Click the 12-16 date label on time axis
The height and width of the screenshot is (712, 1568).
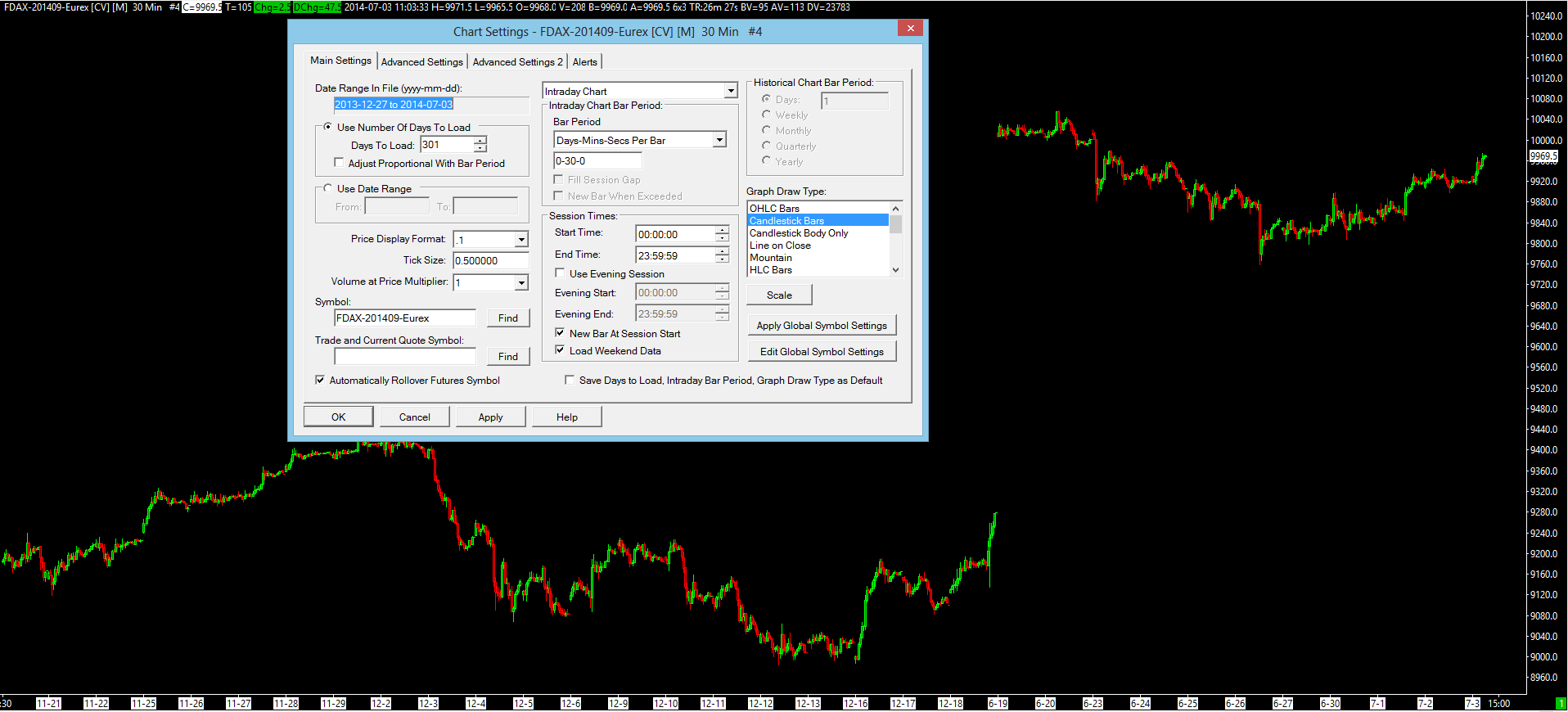(855, 703)
